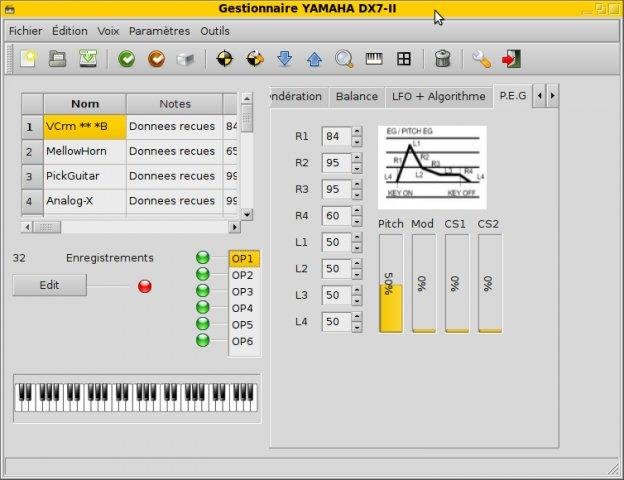Click the piano keyboard toolbar icon
Screen dimensions: 624x480
click(x=374, y=59)
